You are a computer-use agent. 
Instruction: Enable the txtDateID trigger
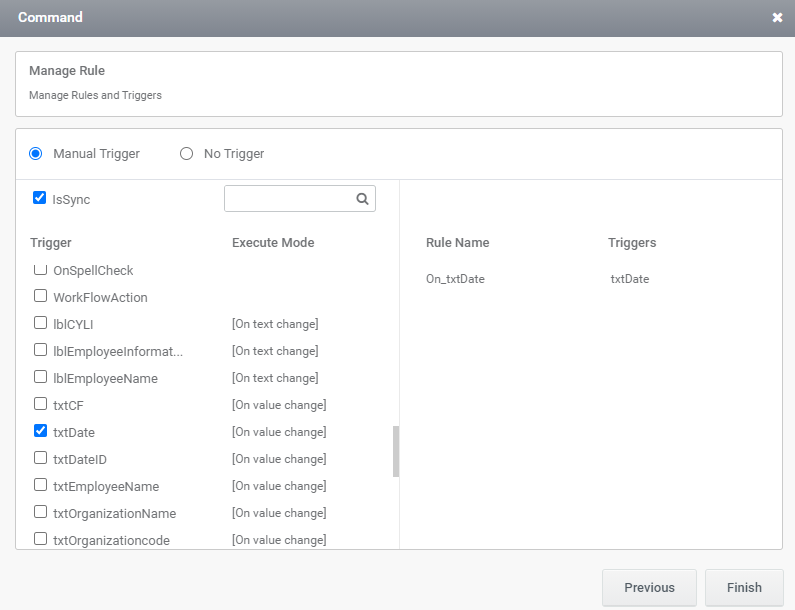pos(41,458)
